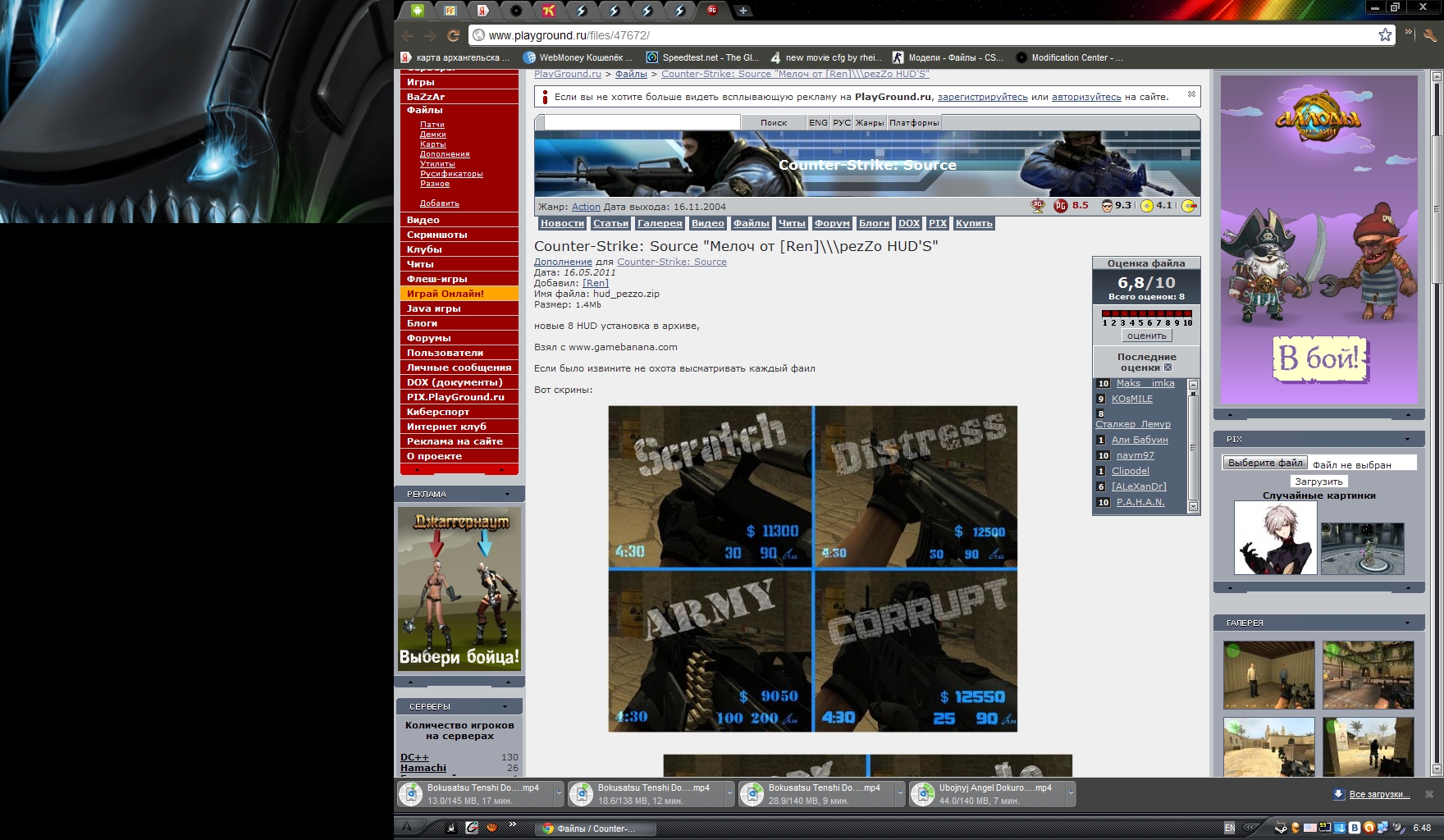Viewport: 1444px width, 840px height.
Task: Open the Ubojnyj Angel Dokuro download menu arrow
Action: click(x=1070, y=793)
